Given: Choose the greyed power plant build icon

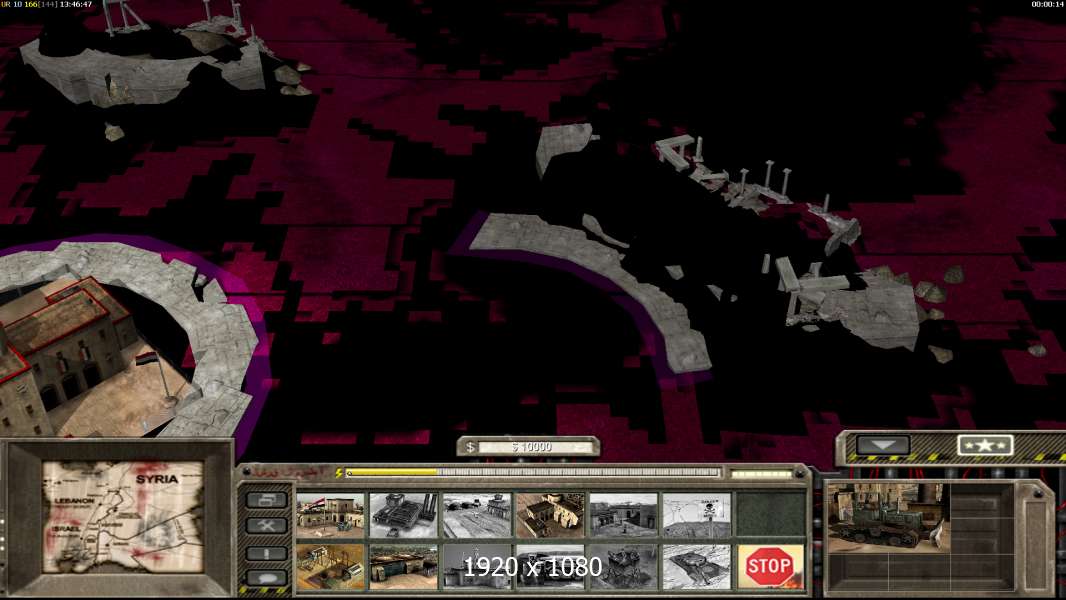Looking at the screenshot, I should (x=404, y=515).
